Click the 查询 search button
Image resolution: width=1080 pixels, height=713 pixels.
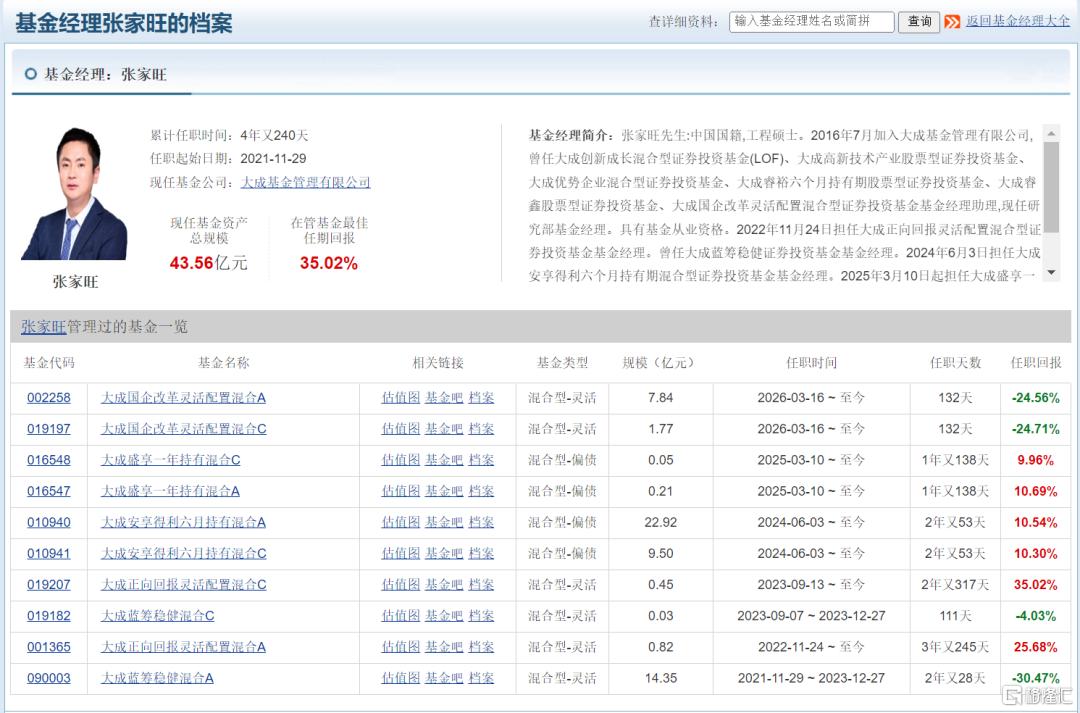[x=919, y=22]
